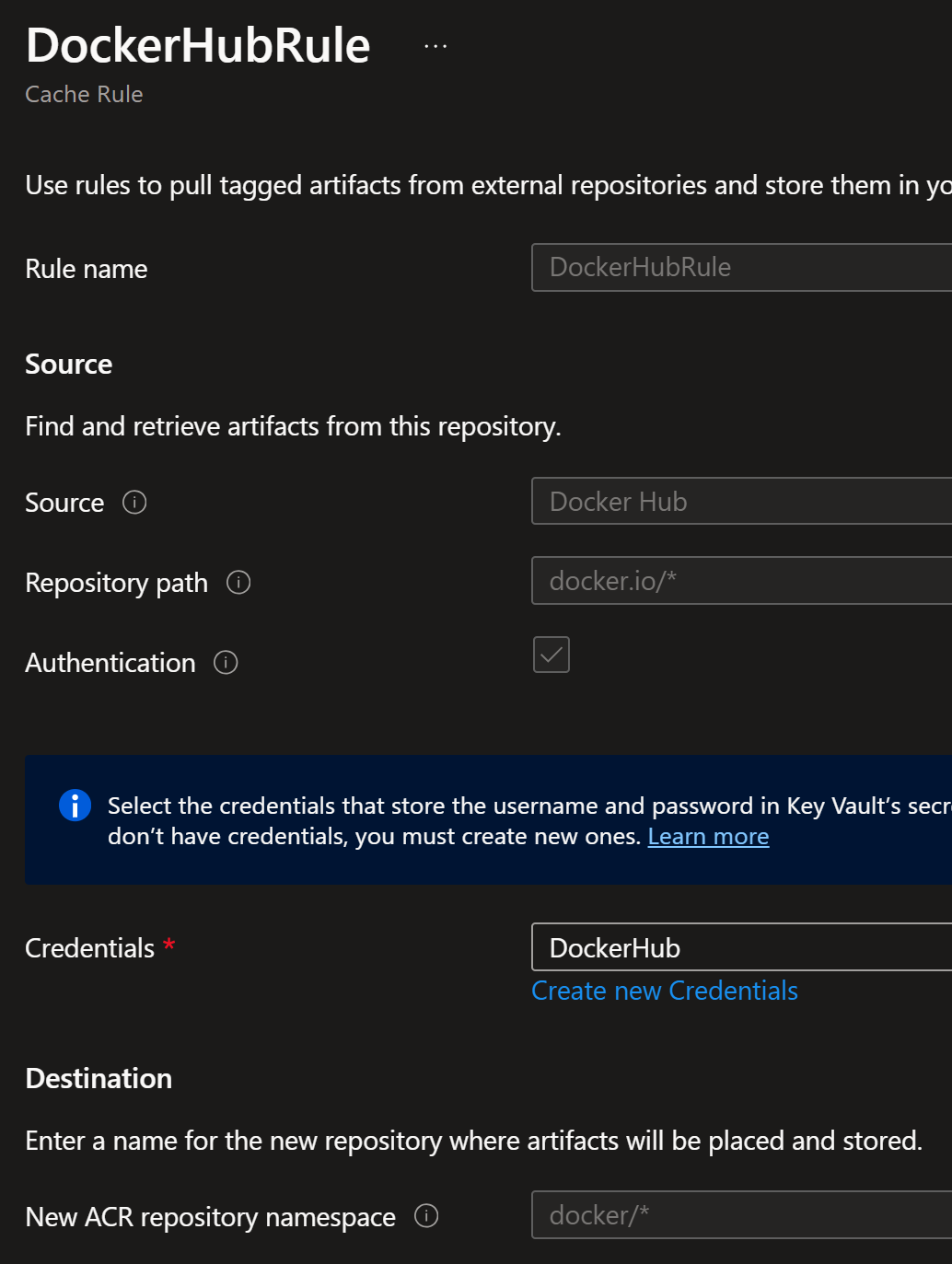Follow the Learn more link
952x1264 pixels.
pyautogui.click(x=708, y=837)
